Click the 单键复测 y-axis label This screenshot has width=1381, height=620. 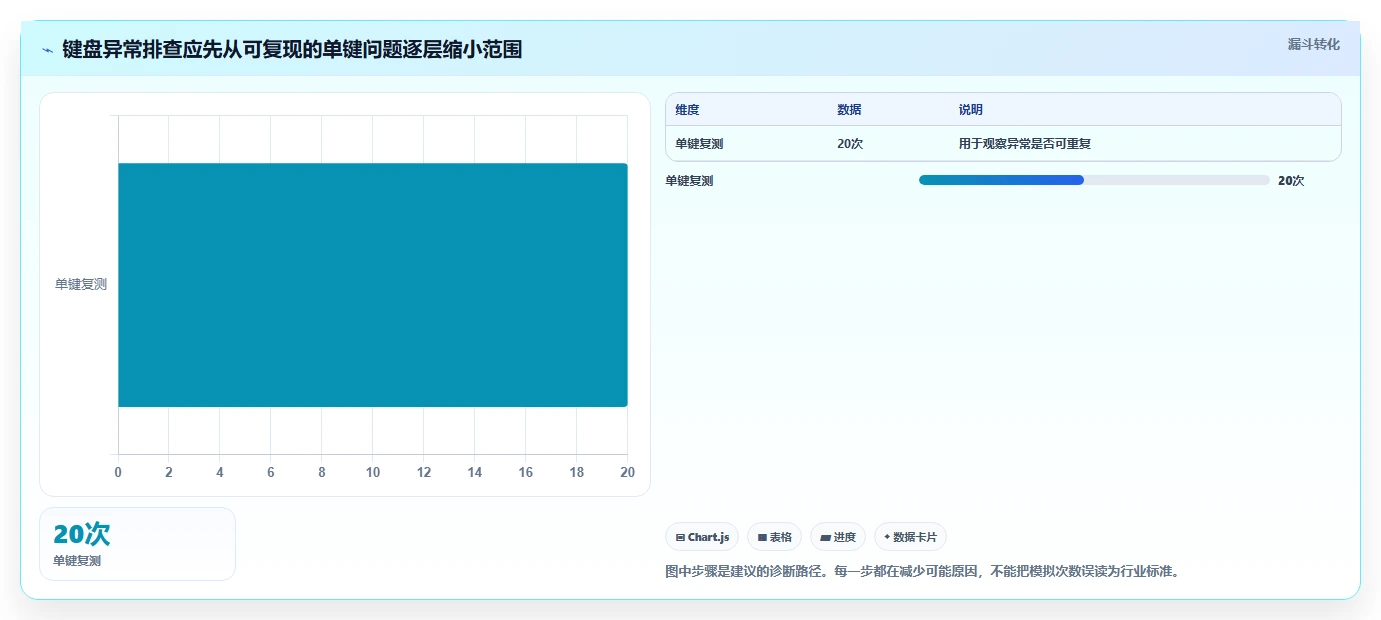81,284
